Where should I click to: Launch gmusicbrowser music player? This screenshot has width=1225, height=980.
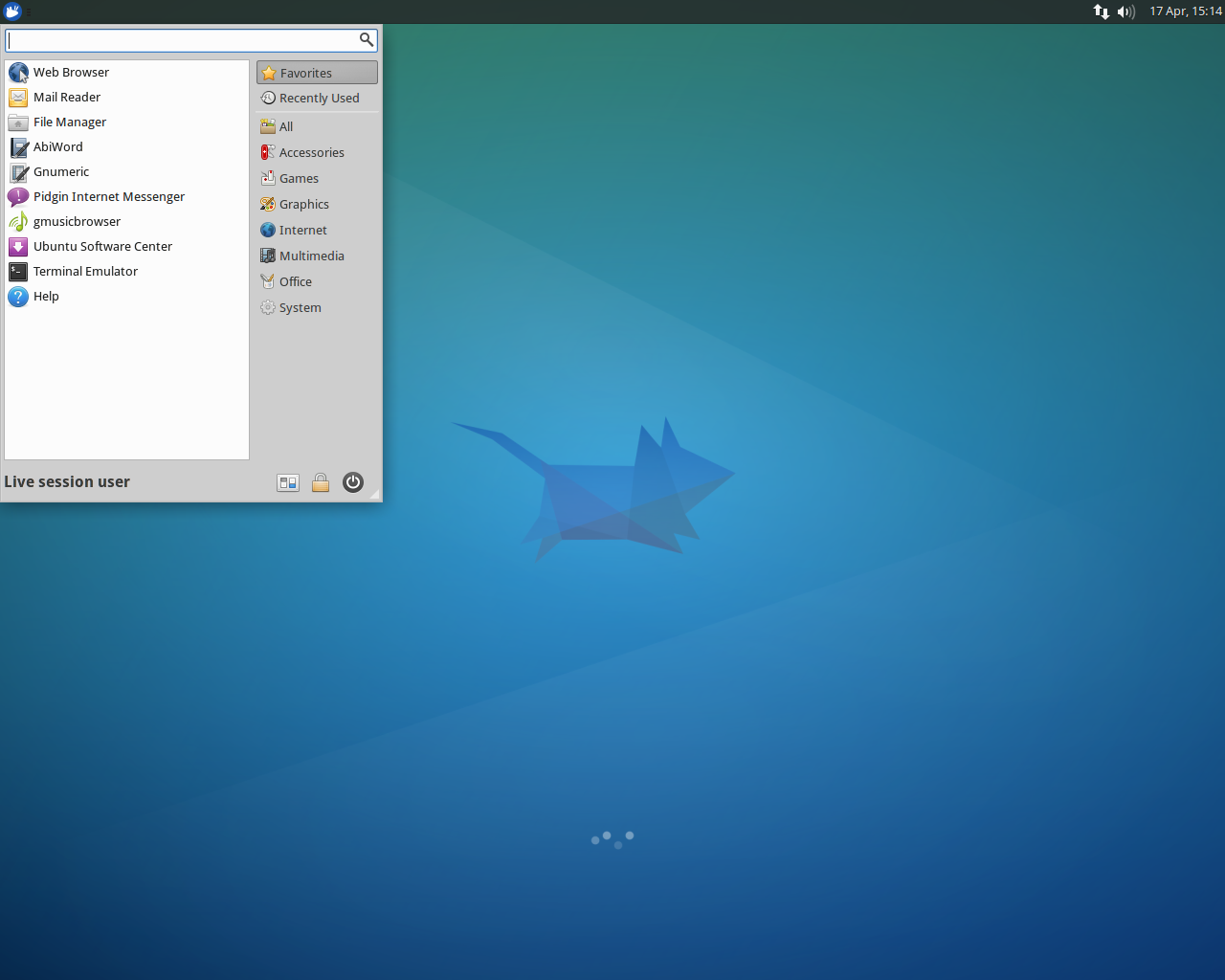(126, 222)
